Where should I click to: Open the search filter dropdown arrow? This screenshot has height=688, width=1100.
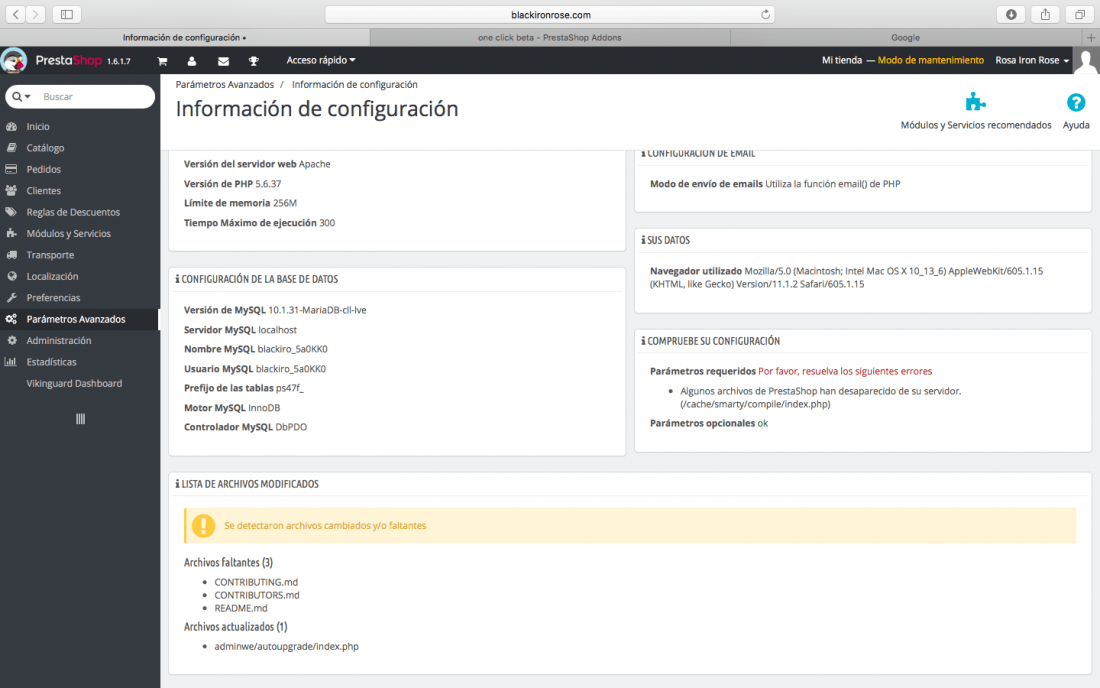[22, 97]
